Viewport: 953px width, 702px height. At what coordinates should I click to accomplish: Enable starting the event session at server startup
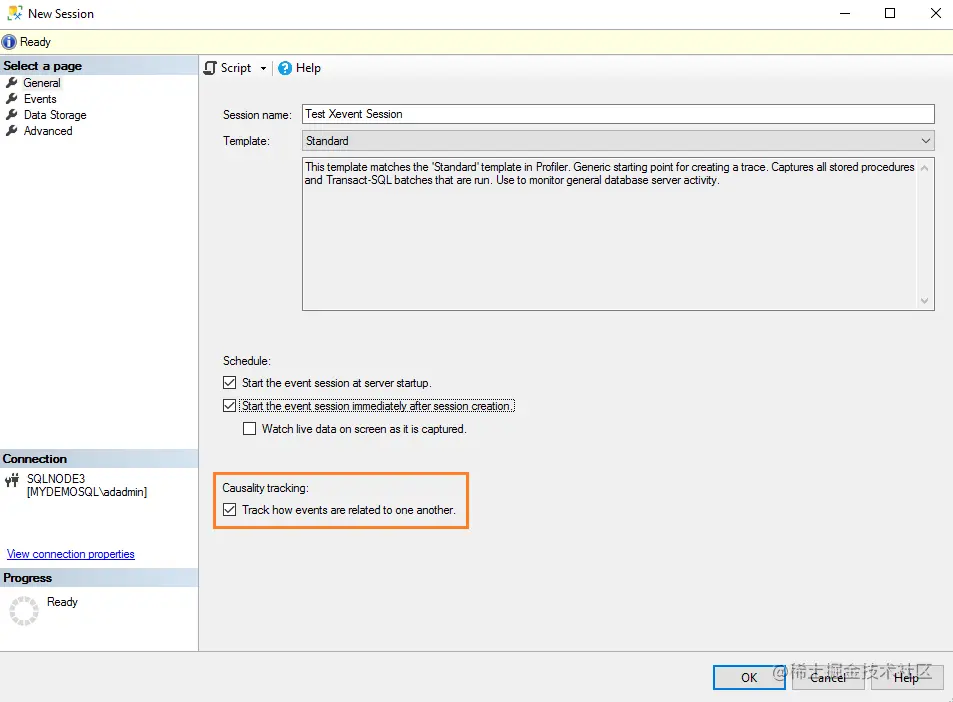(227, 383)
